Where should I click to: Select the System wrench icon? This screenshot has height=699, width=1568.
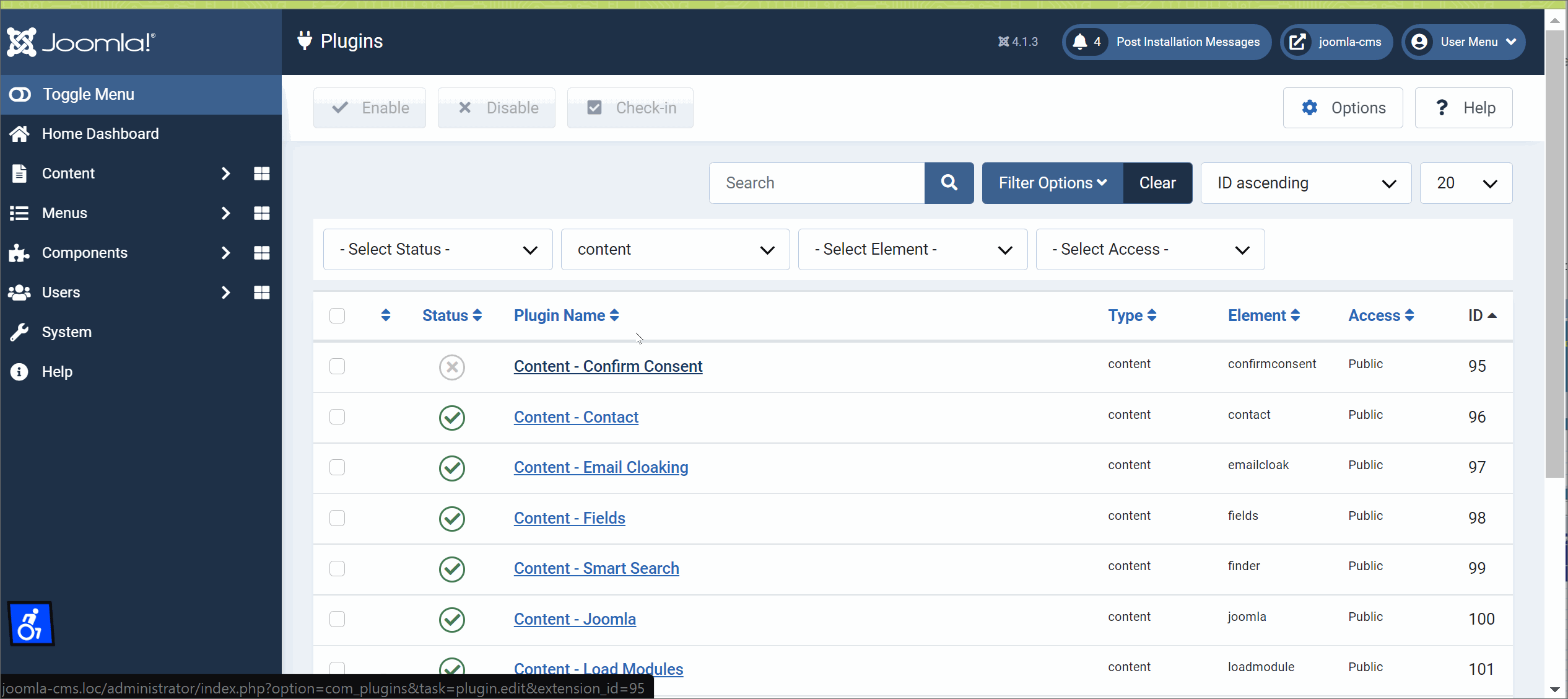(19, 332)
